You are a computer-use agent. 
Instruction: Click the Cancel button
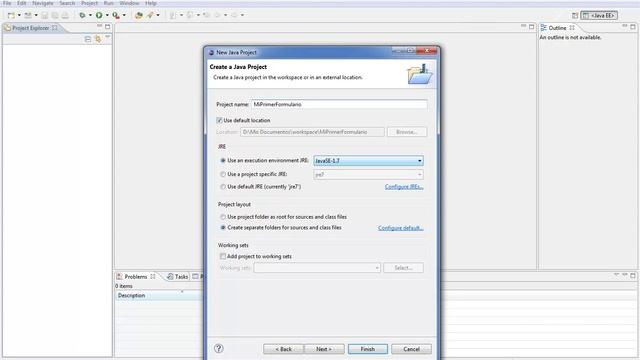411,349
